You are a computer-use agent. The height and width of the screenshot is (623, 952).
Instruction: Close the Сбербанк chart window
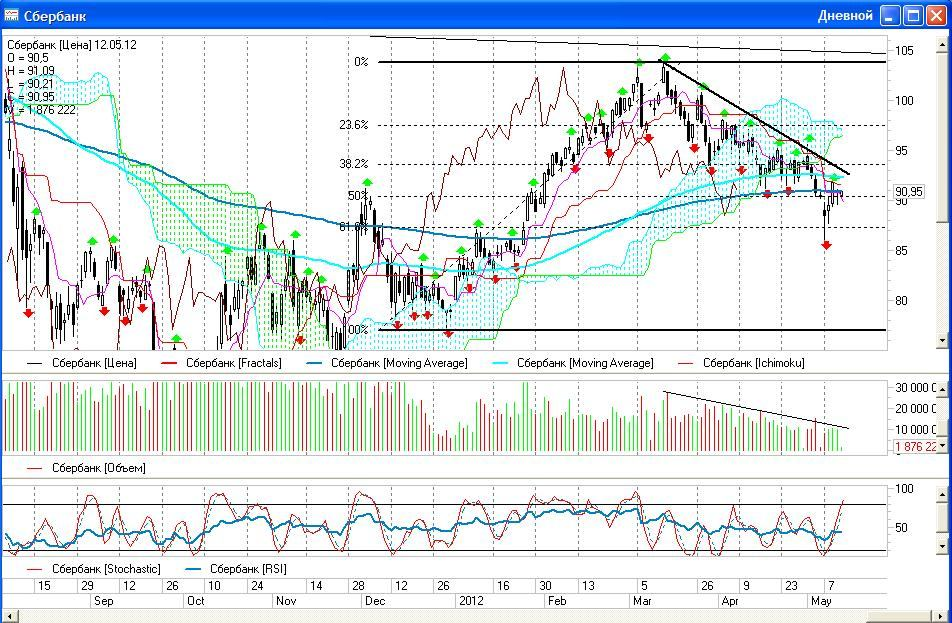pyautogui.click(x=936, y=16)
